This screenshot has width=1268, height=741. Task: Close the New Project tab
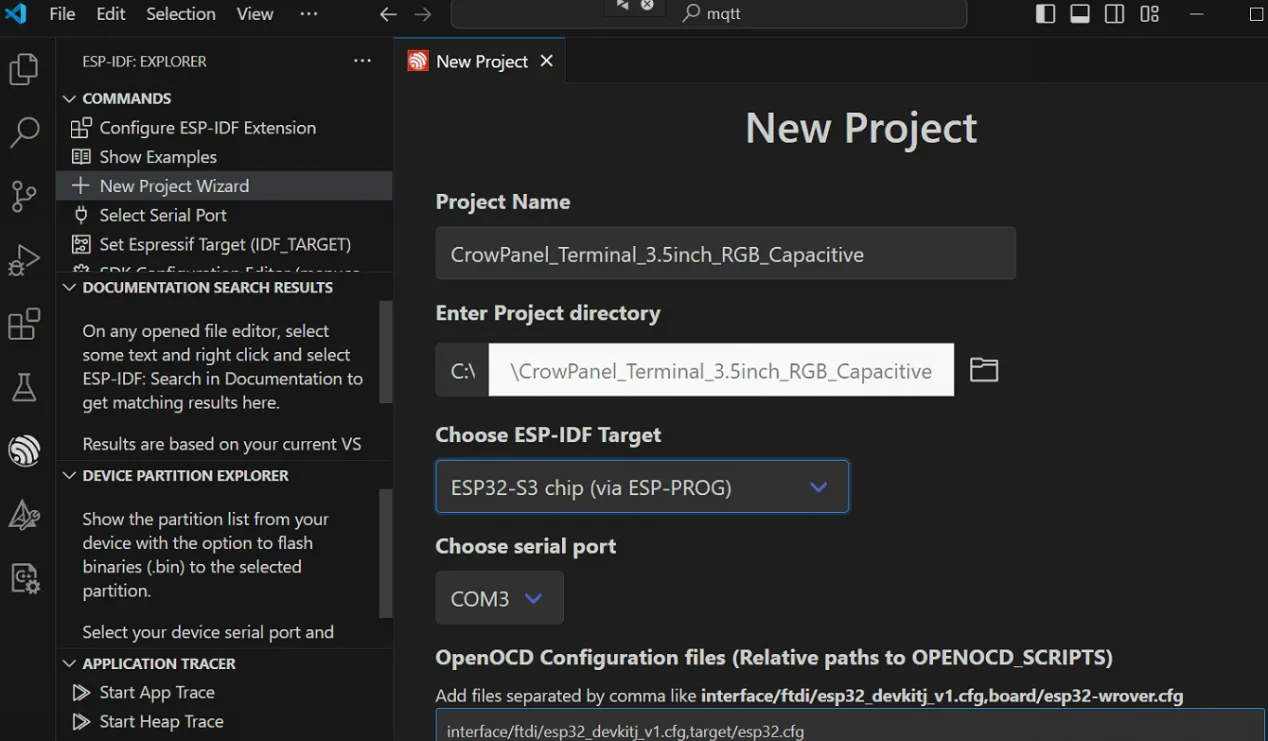546,61
